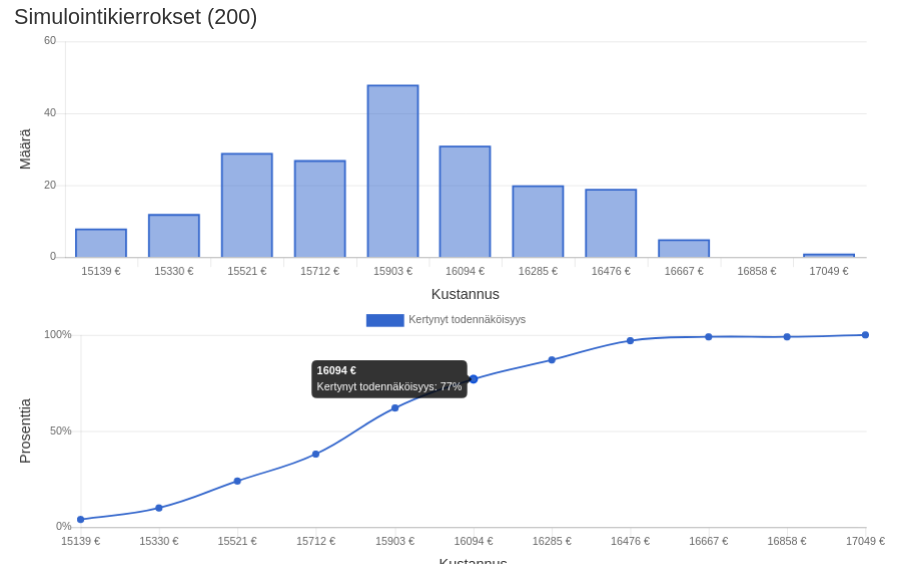This screenshot has width=906, height=564.
Task: Click the short histogram bar at 16667 €
Action: point(684,248)
